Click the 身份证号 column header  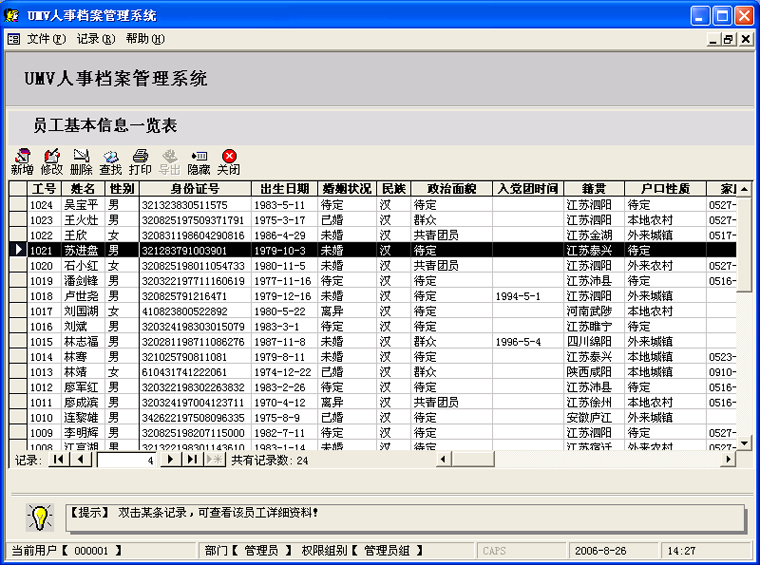195,188
